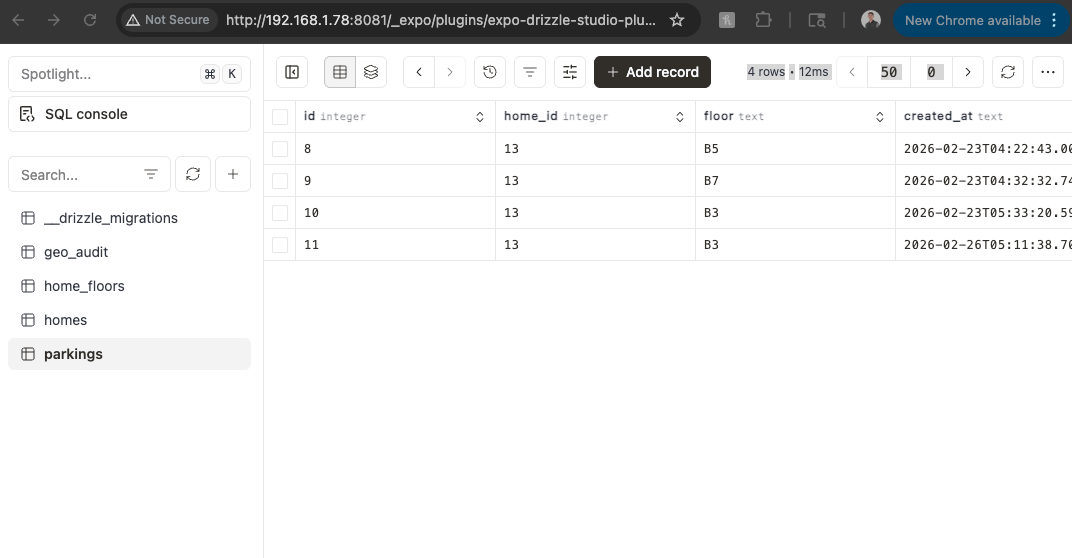The width and height of the screenshot is (1072, 558).
Task: Go to previous table with left chevron
Action: click(419, 72)
